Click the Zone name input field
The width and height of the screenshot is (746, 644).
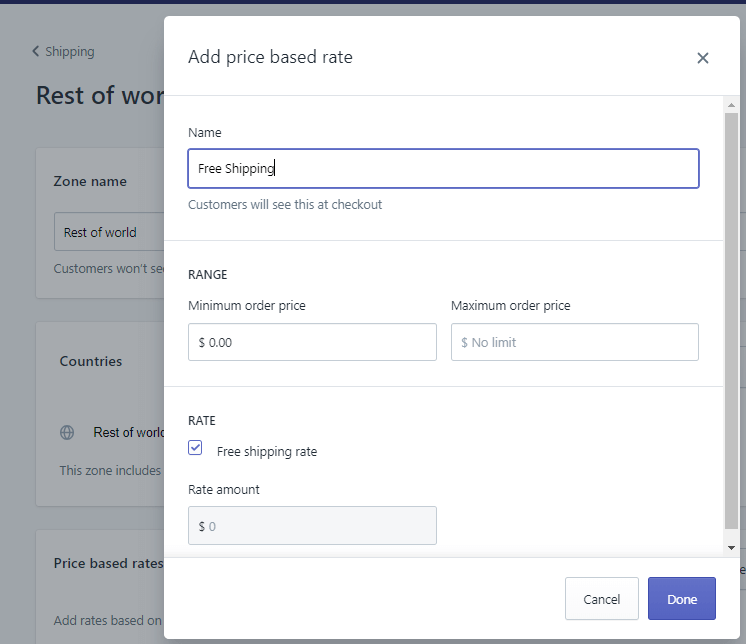[108, 232]
